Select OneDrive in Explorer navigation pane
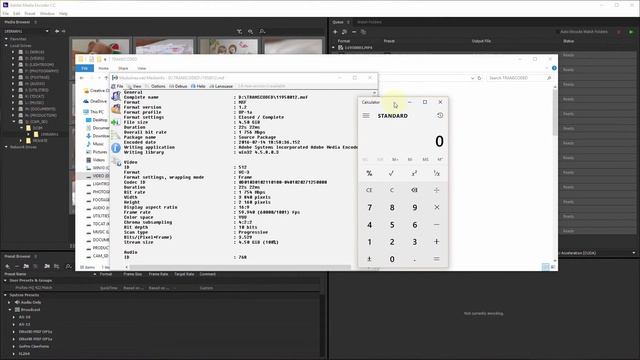This screenshot has width=640, height=360. 95,101
